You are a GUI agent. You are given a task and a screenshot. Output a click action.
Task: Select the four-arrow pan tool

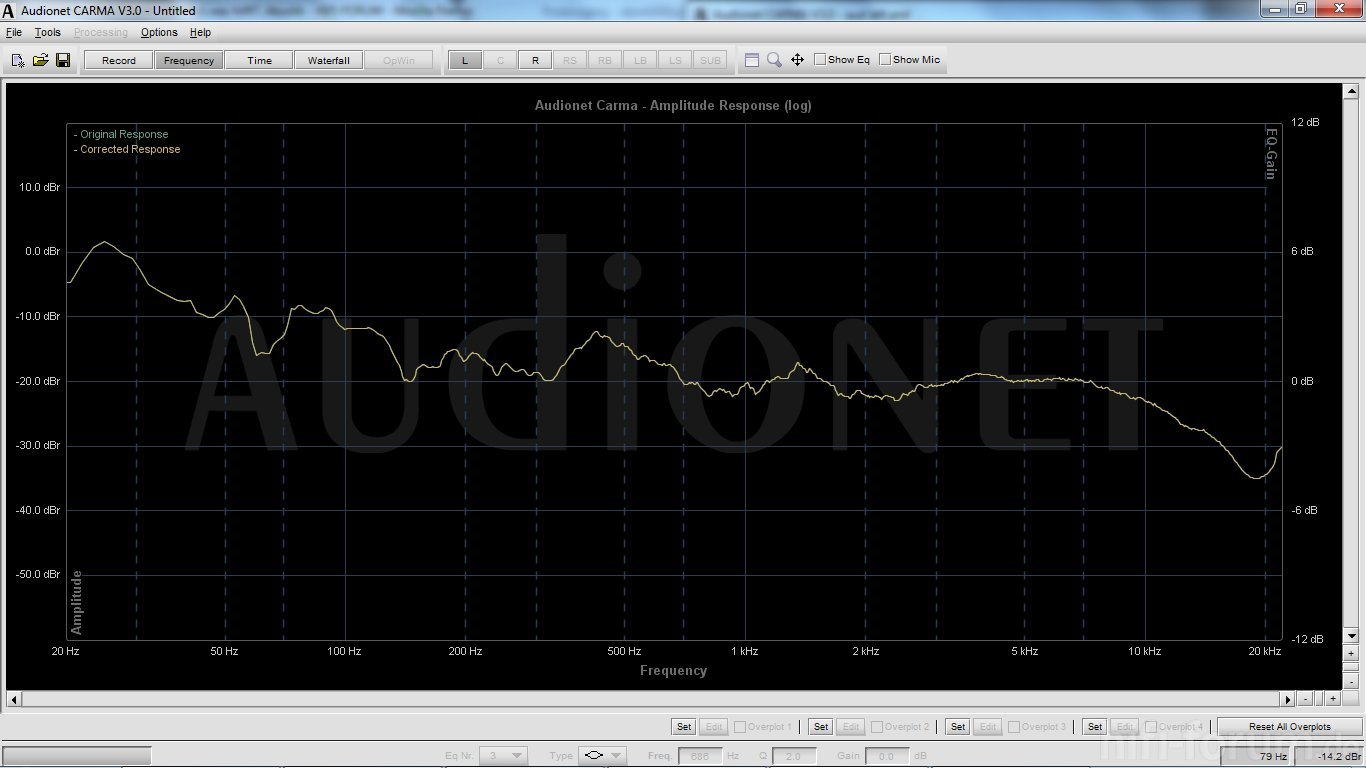tap(797, 60)
